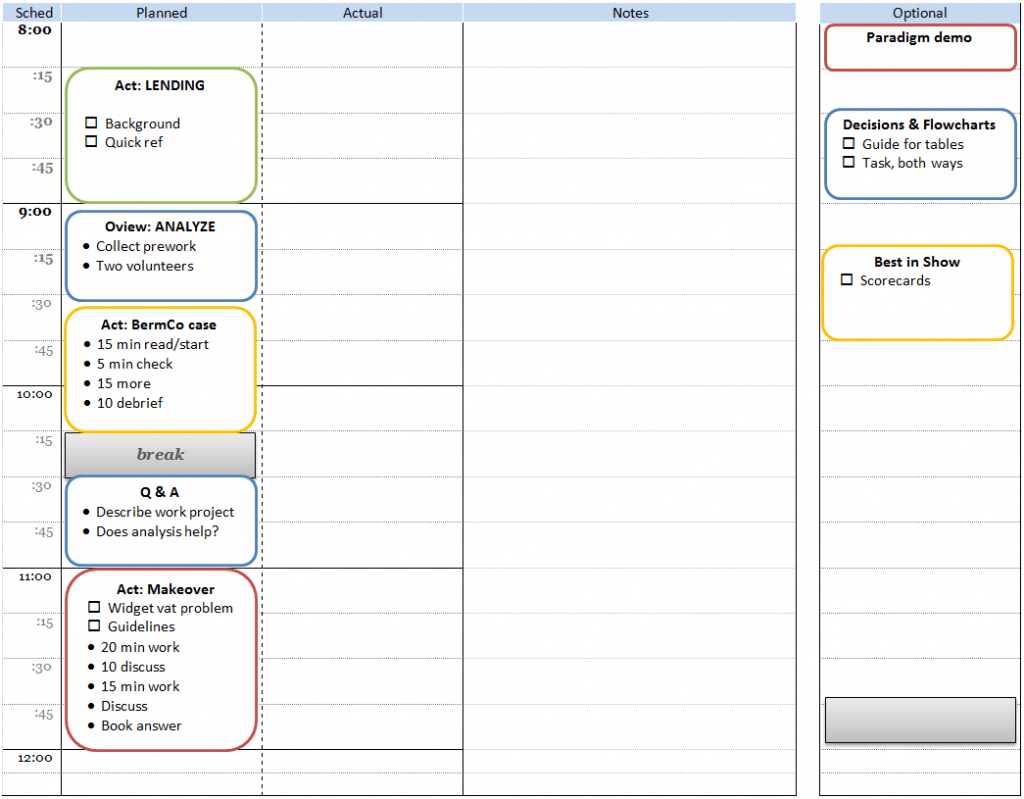Select the 9:00 time label
Image resolution: width=1024 pixels, height=799 pixels.
click(35, 212)
